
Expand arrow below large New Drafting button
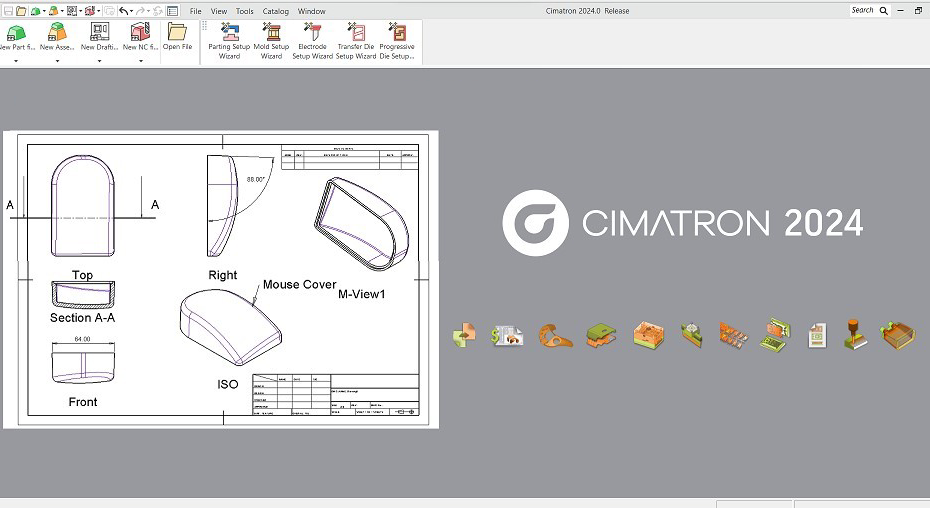pyautogui.click(x=99, y=61)
